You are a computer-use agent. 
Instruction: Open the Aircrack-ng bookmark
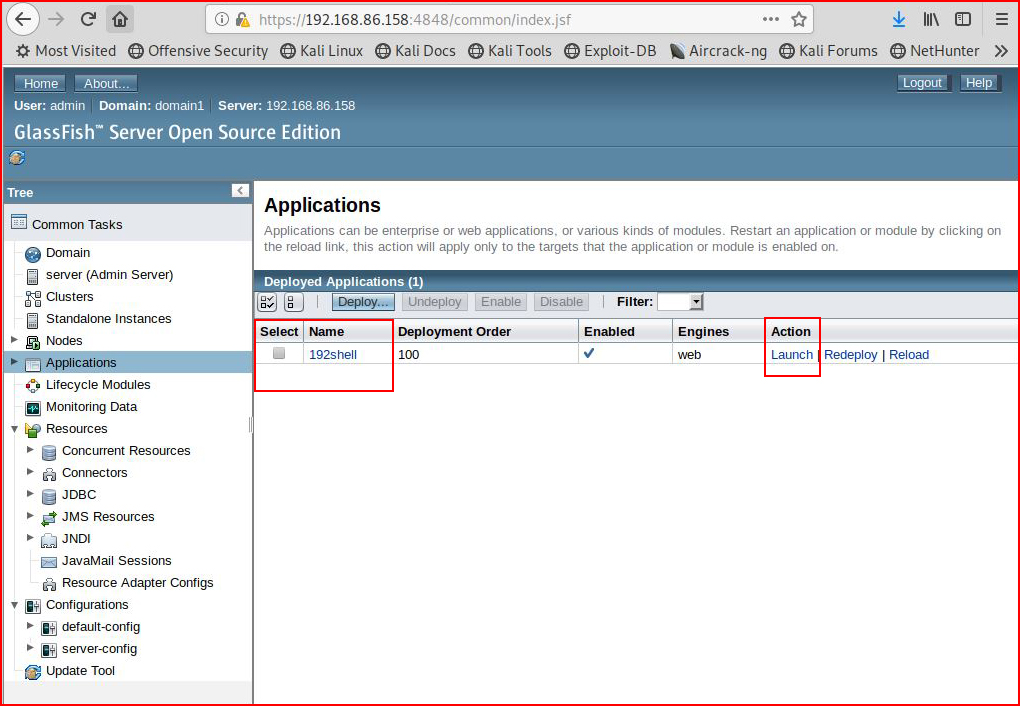718,51
